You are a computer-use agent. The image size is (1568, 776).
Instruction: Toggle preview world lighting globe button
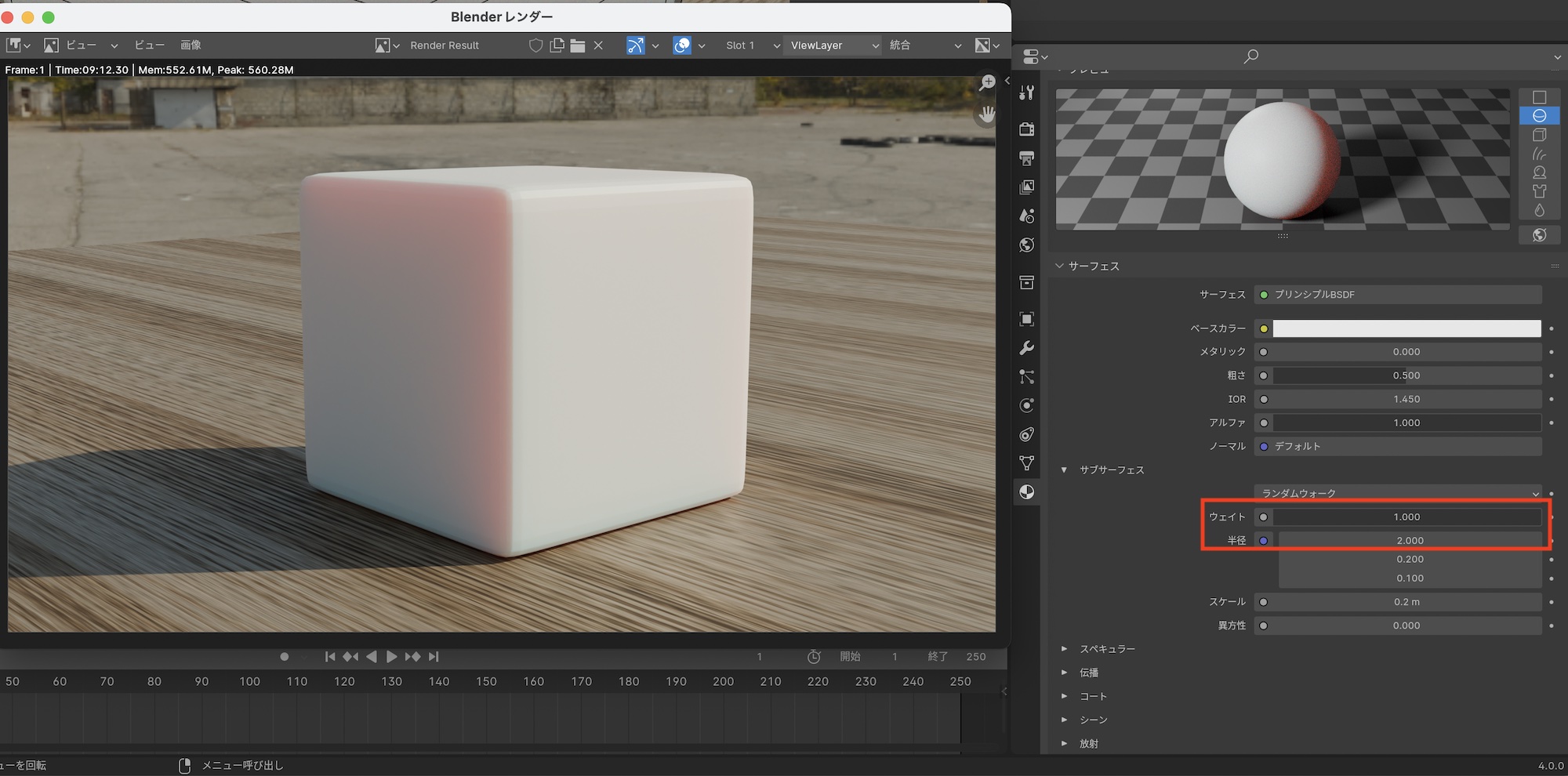(x=1539, y=235)
